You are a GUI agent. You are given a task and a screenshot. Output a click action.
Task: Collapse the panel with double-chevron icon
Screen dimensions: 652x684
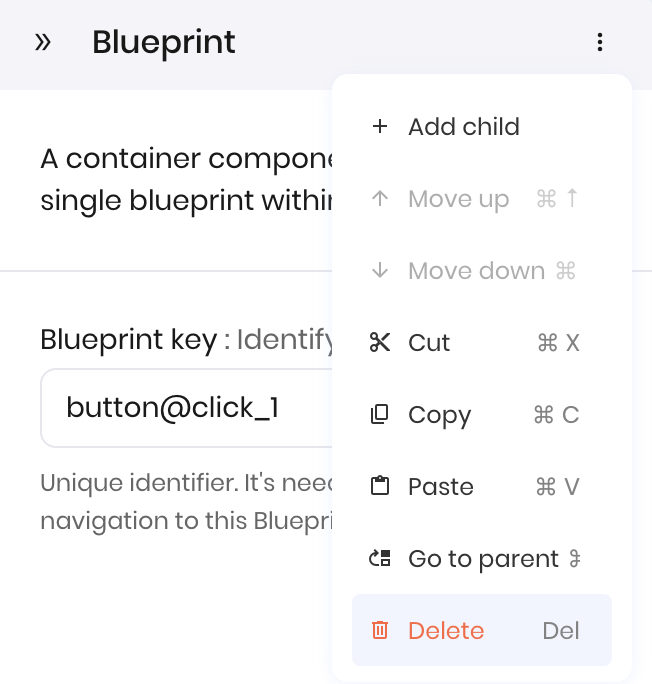(43, 42)
